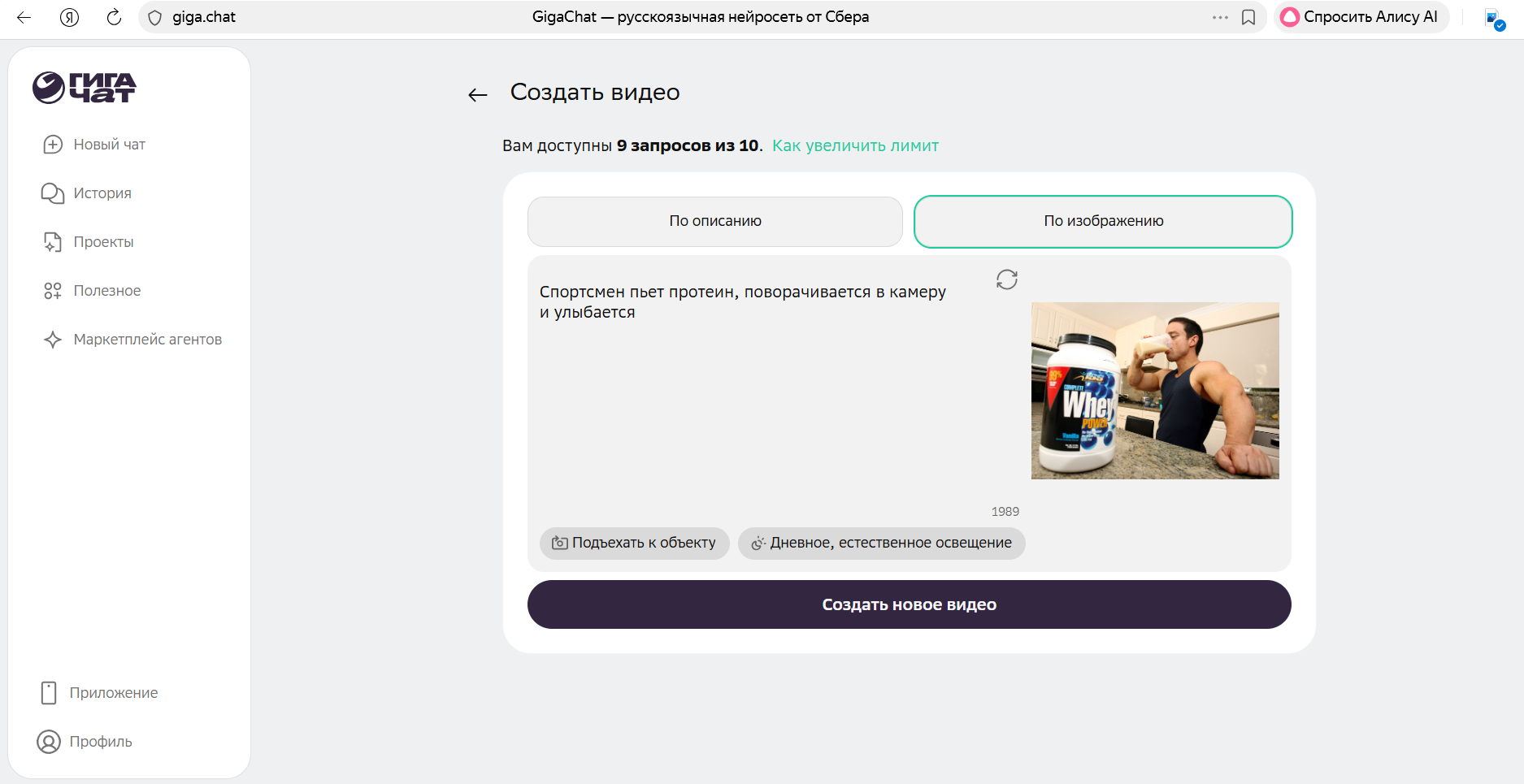Viewport: 1524px width, 784px height.
Task: Click the Создать новое видео button
Action: pyautogui.click(x=909, y=604)
